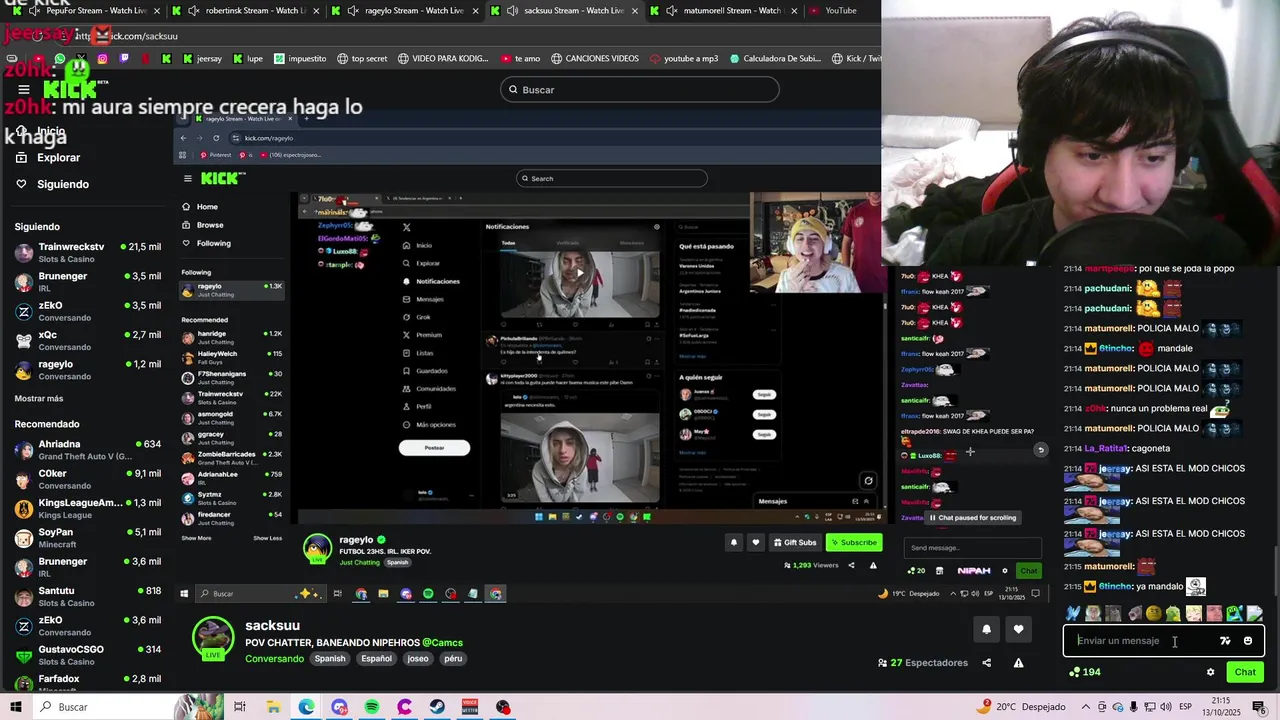Open Voicemeeter from the taskbar
Viewport: 1280px width, 720px height.
470,707
